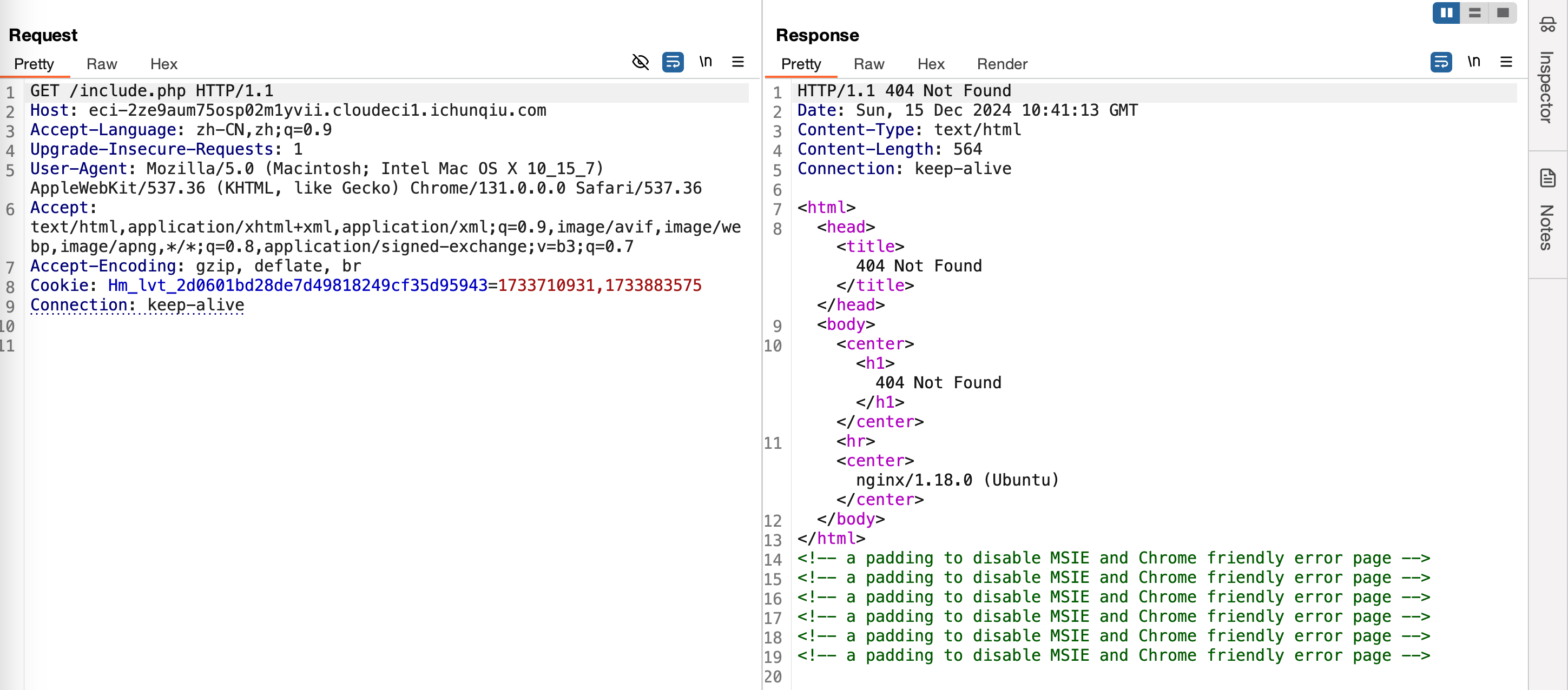Screen dimensions: 1568x690
Task: Click the opening body tag in Response
Action: click(846, 325)
